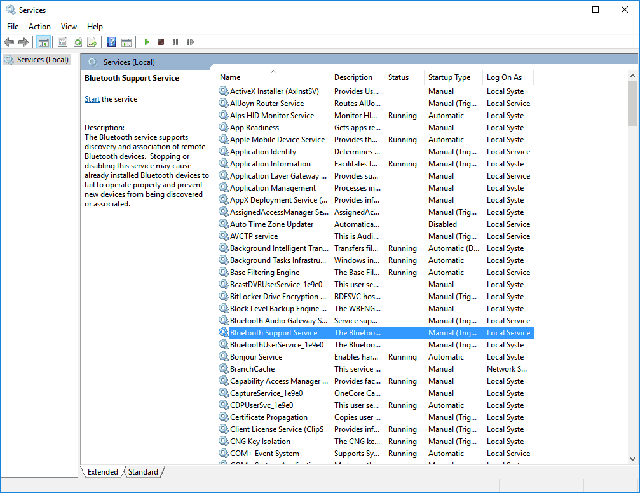640x493 pixels.
Task: Click the Start Service play icon
Action: 147,42
